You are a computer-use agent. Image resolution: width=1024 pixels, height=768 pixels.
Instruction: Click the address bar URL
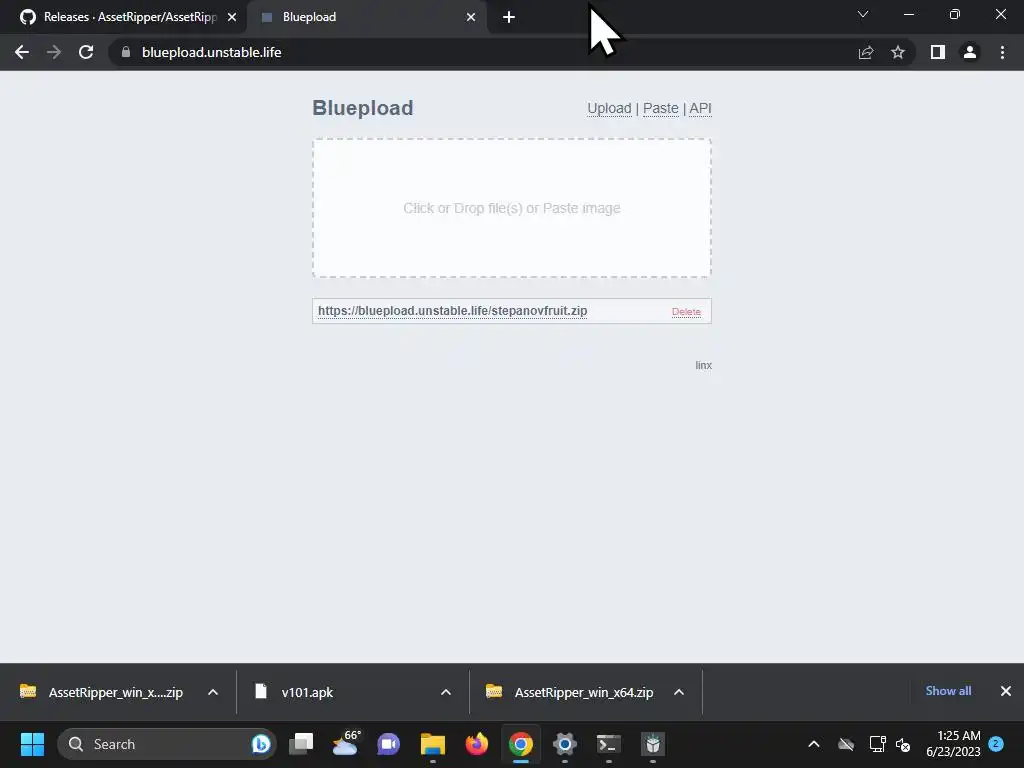(212, 52)
